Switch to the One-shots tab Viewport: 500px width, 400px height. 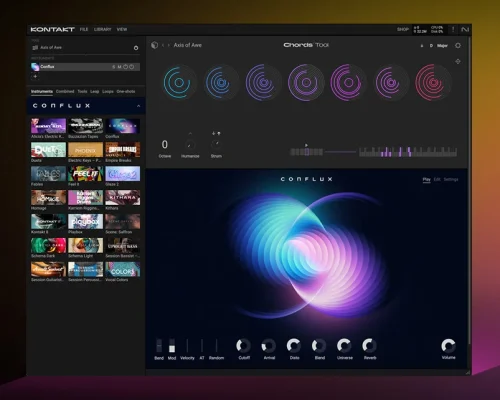[126, 91]
